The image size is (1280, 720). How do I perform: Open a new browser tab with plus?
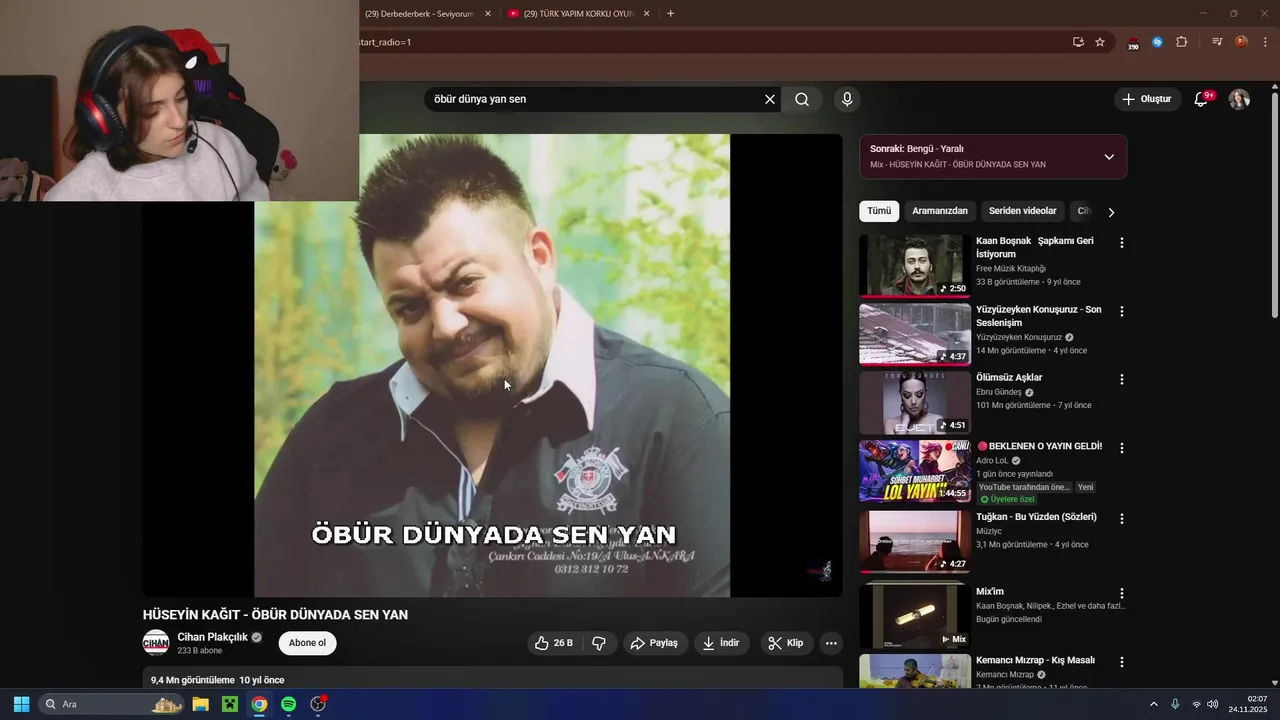pos(670,14)
